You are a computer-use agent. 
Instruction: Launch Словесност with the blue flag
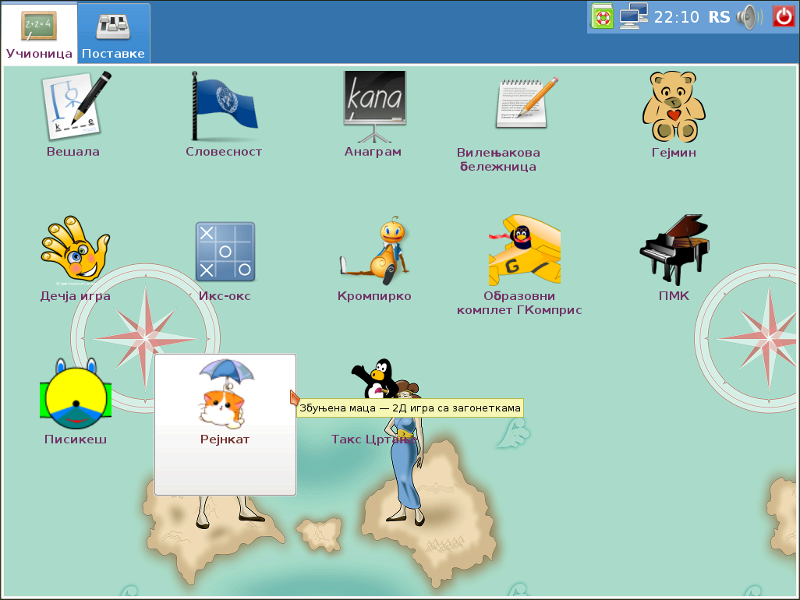(x=224, y=109)
